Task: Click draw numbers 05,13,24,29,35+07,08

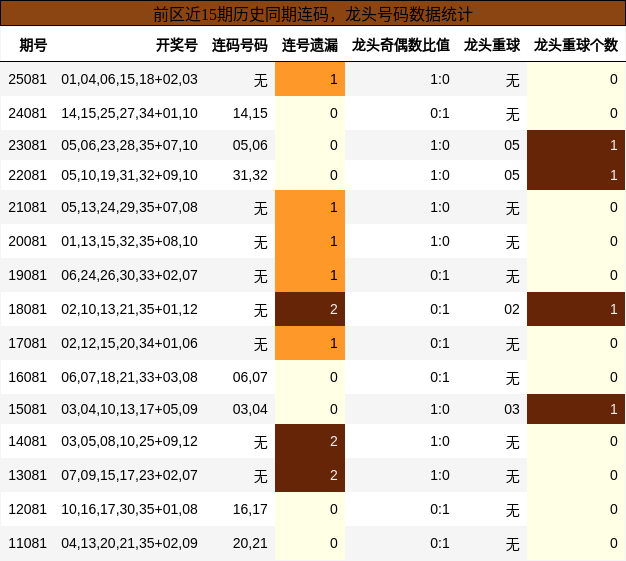Action: click(x=129, y=207)
